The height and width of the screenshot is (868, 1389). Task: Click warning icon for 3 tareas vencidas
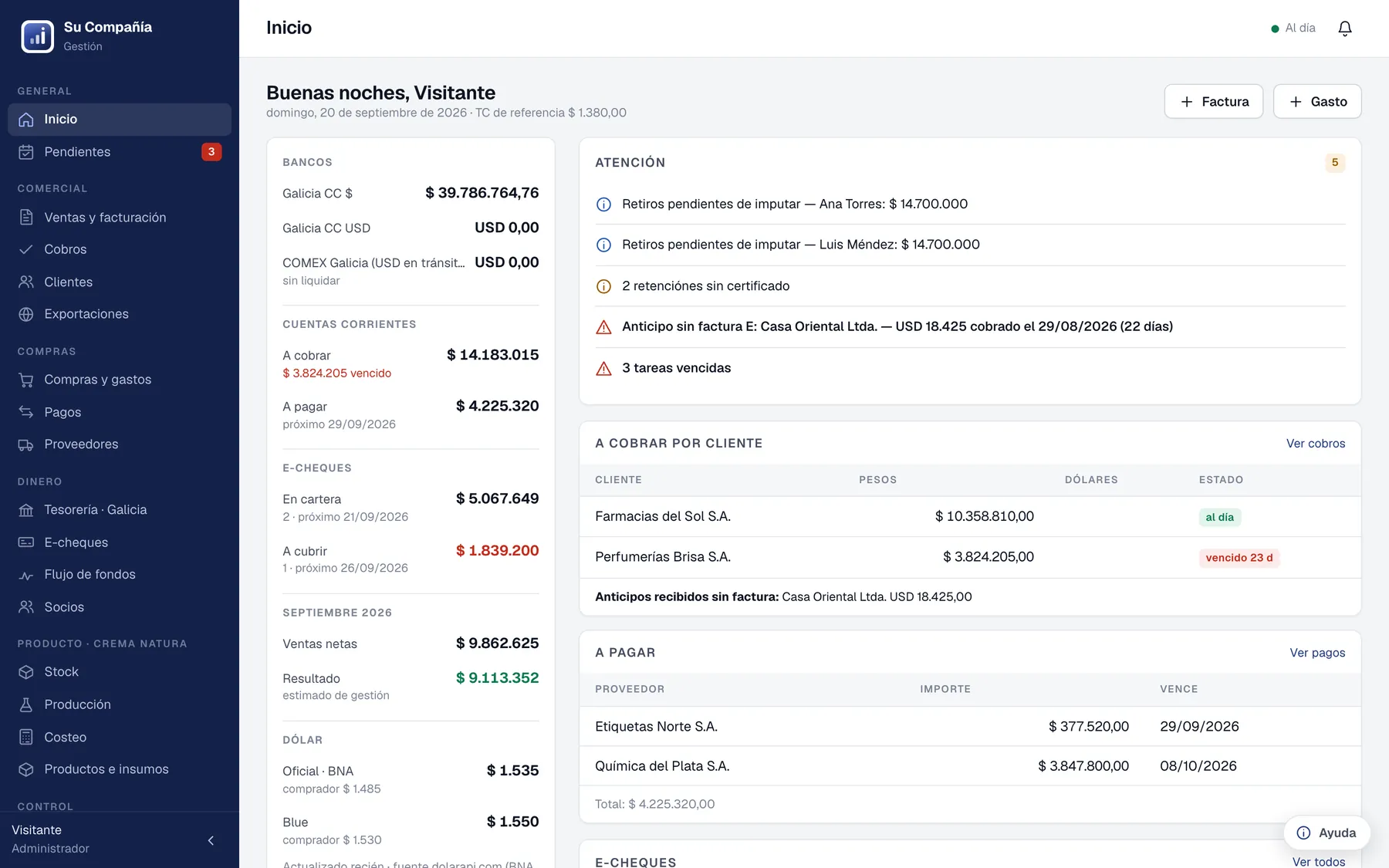point(604,369)
